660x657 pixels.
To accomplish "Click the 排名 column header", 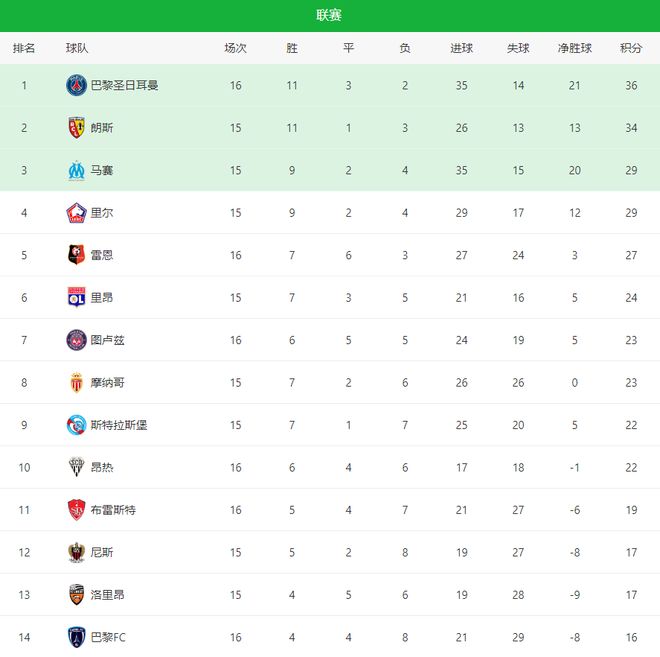I will point(24,48).
